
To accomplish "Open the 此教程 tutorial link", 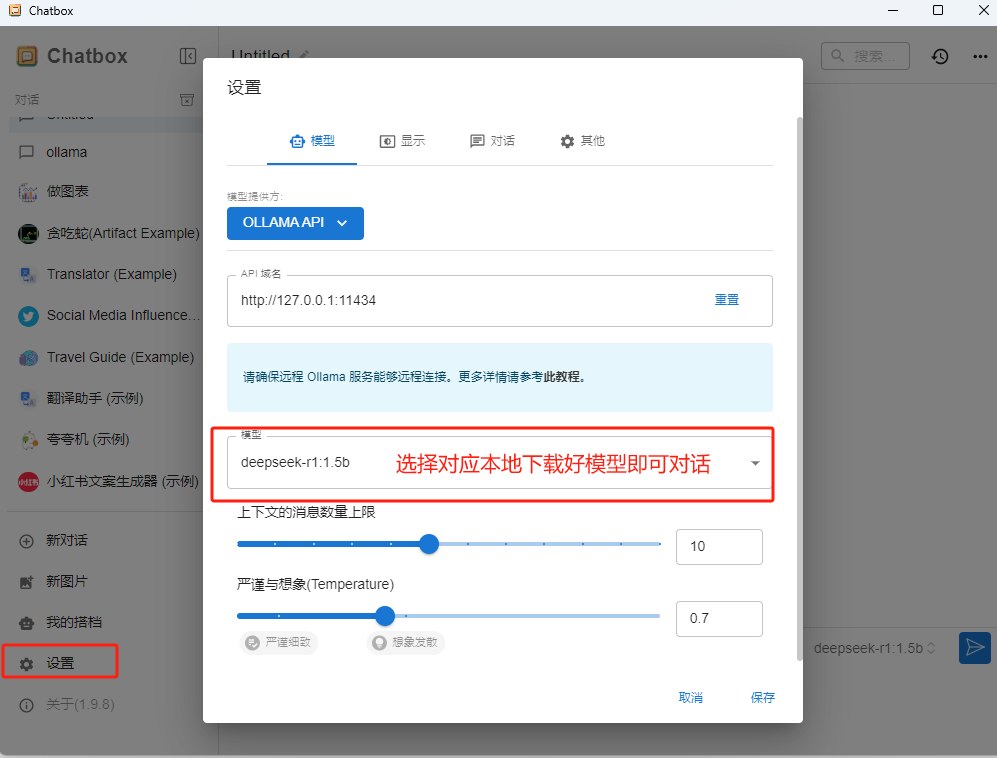I will click(x=561, y=377).
